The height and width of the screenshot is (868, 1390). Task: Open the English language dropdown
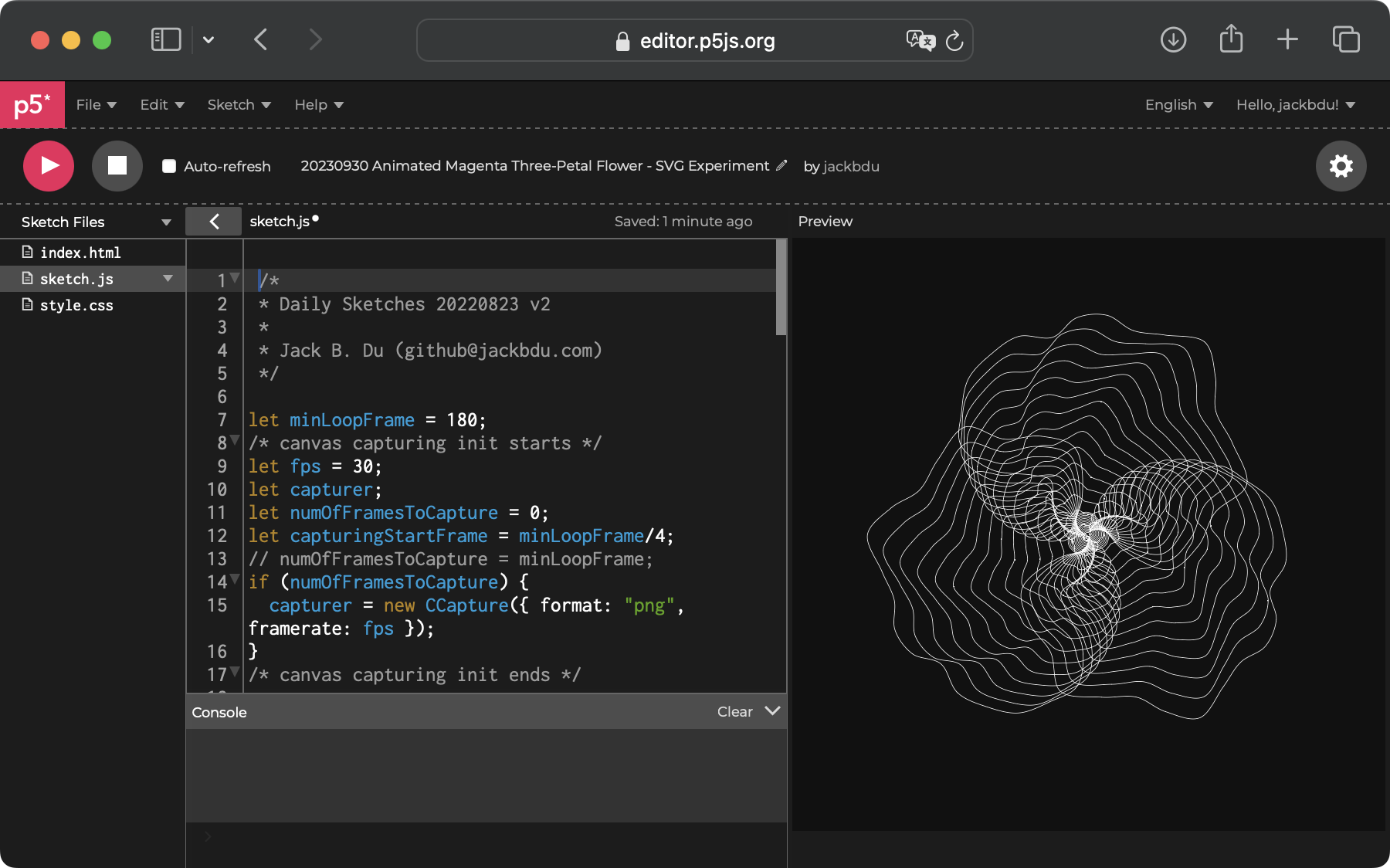point(1178,105)
